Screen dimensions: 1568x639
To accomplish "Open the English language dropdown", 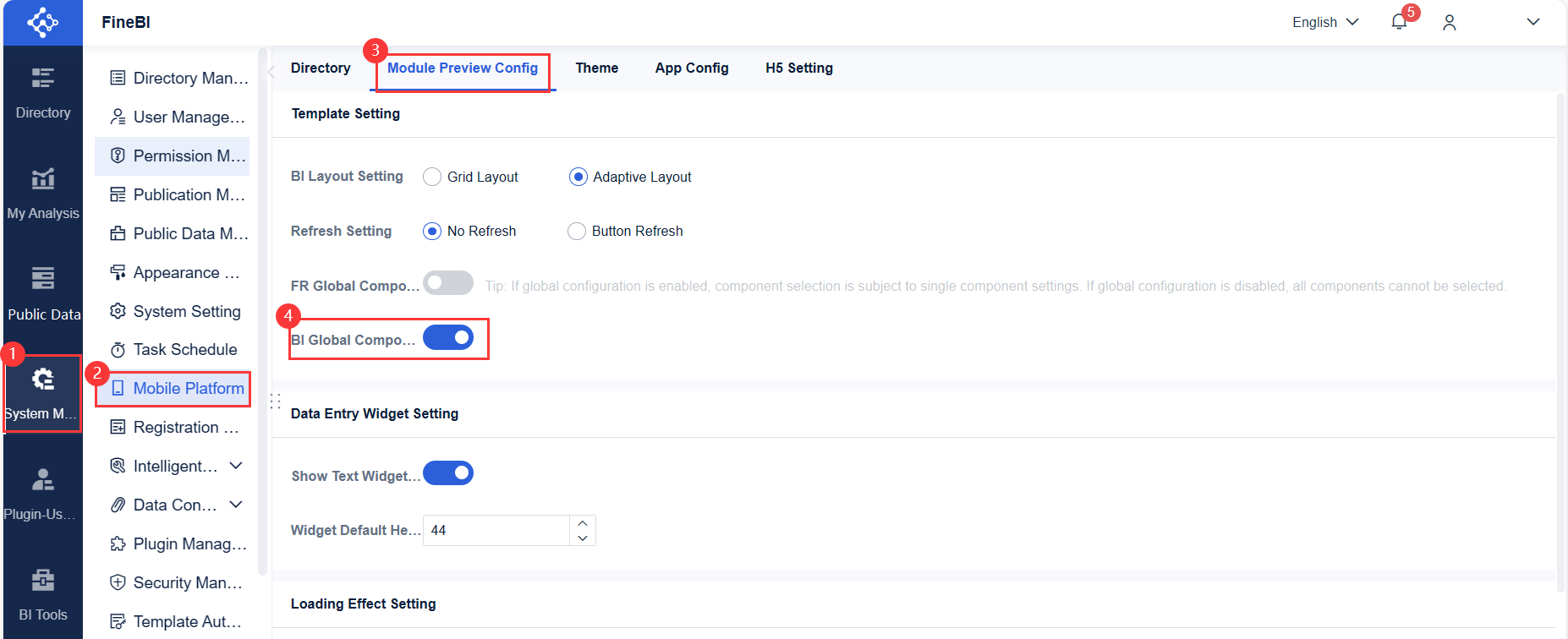I will (x=1325, y=22).
